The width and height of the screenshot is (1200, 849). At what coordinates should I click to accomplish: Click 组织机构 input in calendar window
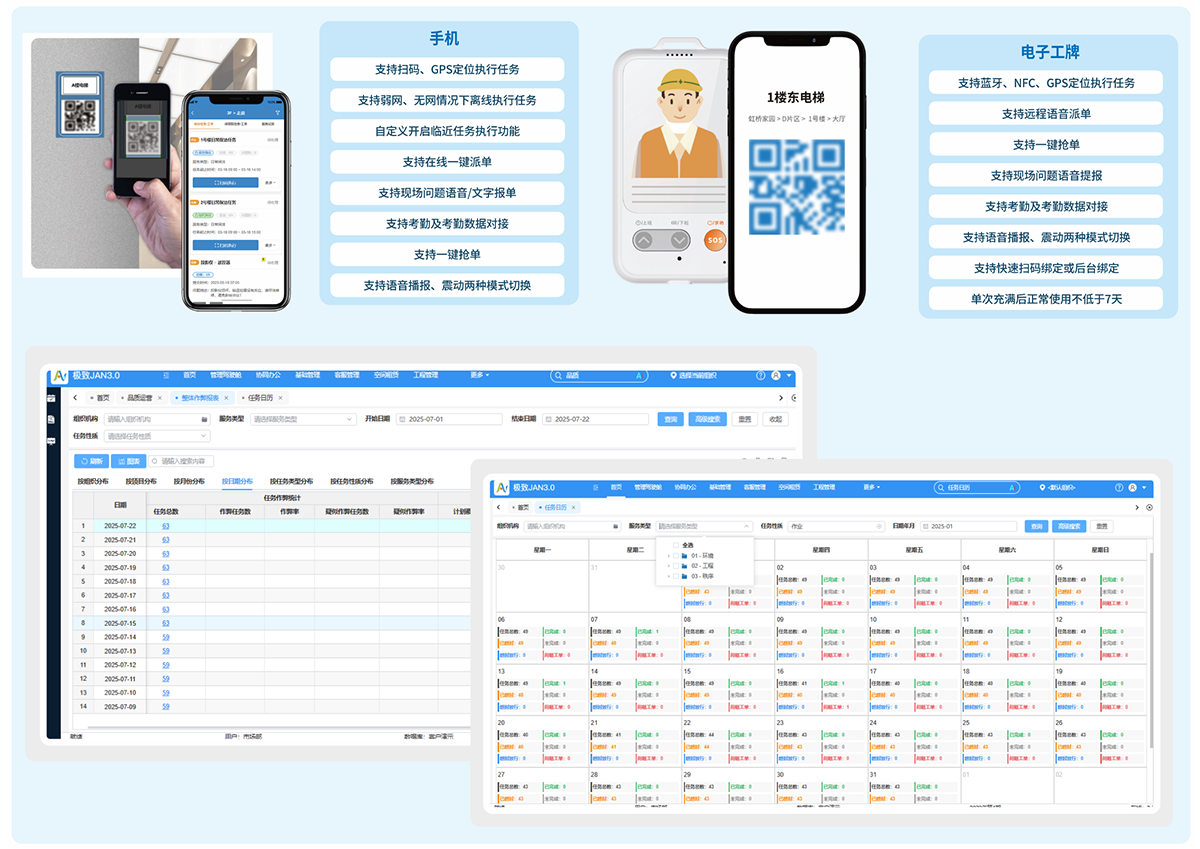tap(572, 526)
